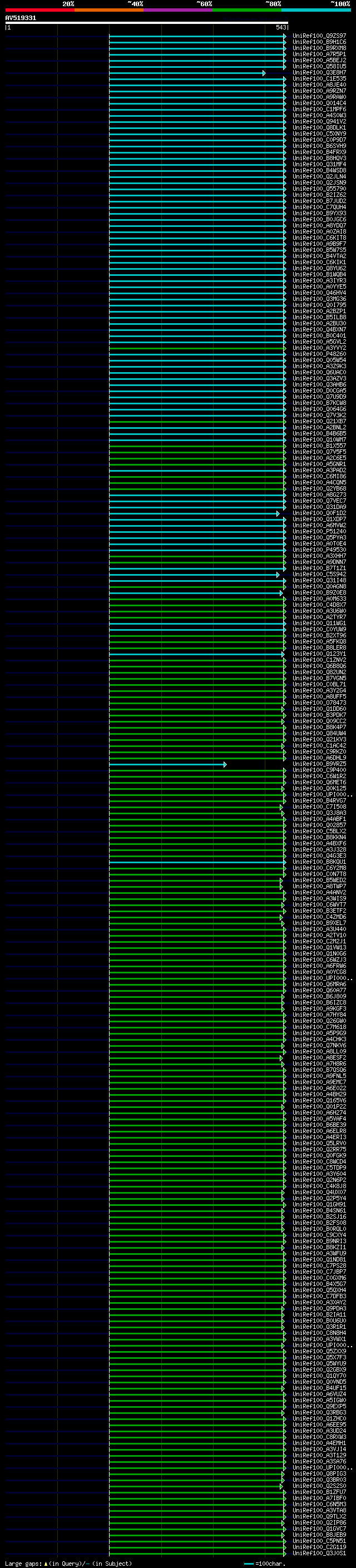Select UniRef100_A8TWP7 label
Viewport: 356px width, 1568px height.
tap(319, 887)
